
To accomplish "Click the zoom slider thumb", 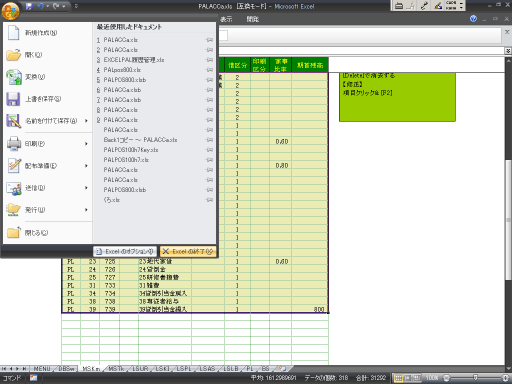I will [475, 378].
